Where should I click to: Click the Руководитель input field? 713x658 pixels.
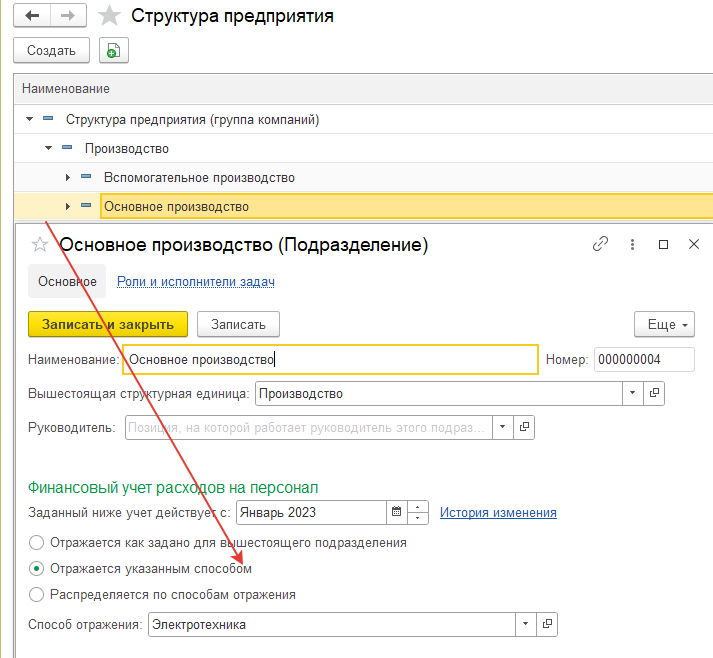pyautogui.click(x=309, y=427)
